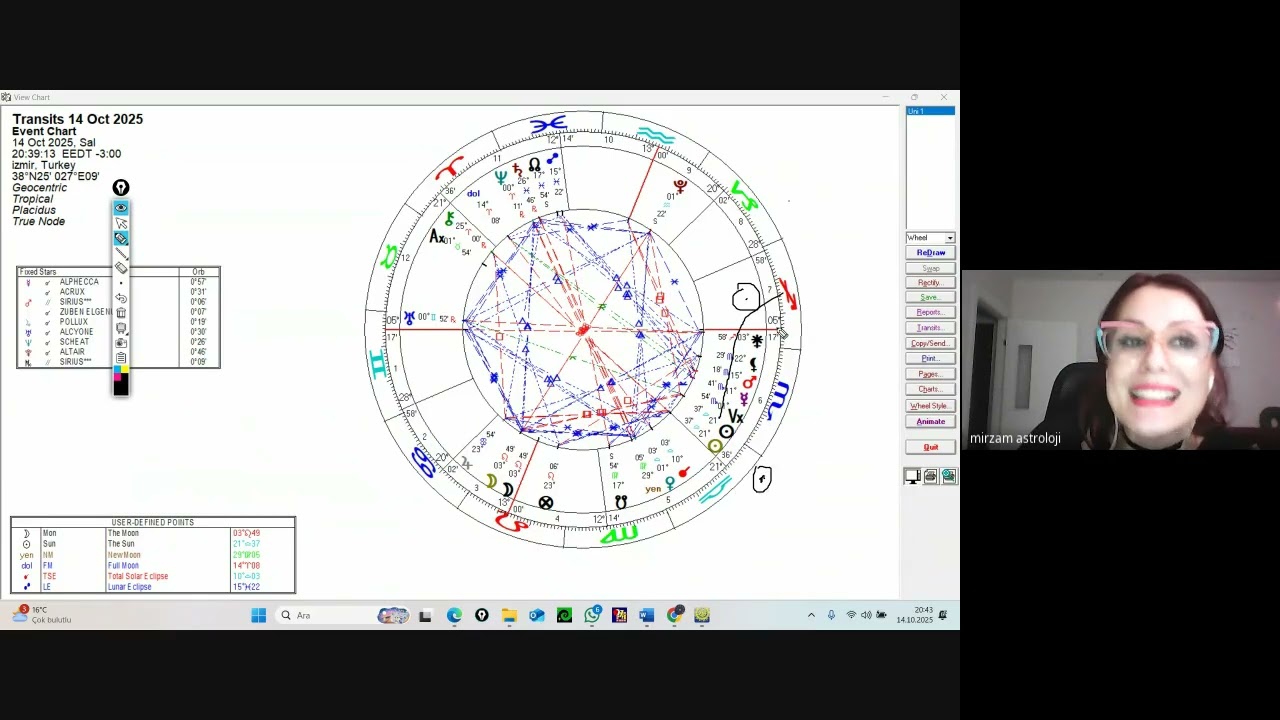Click the microphone tray icon
The height and width of the screenshot is (720, 1280).
click(831, 615)
